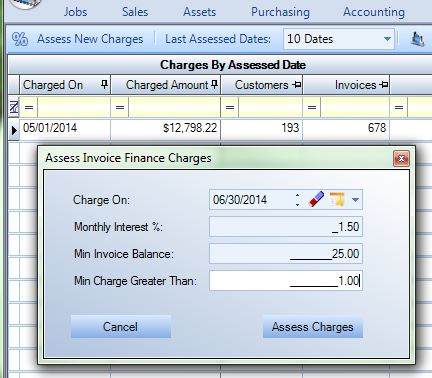Click Assess New Charges toolbar label
The image size is (432, 378).
point(90,39)
